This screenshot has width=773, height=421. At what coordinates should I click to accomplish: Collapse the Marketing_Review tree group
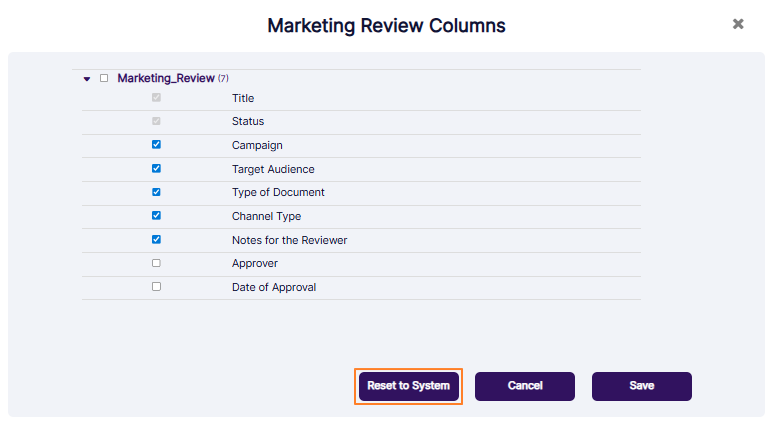[87, 78]
